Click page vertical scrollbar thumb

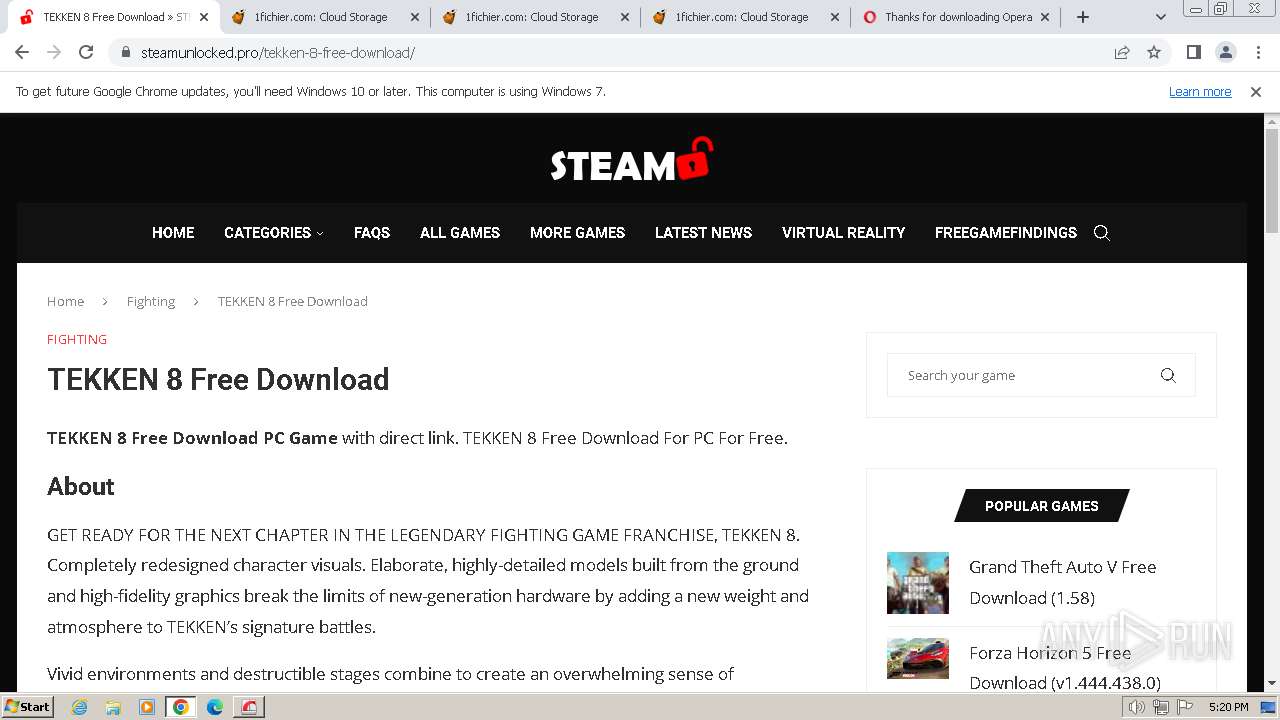coord(1272,181)
